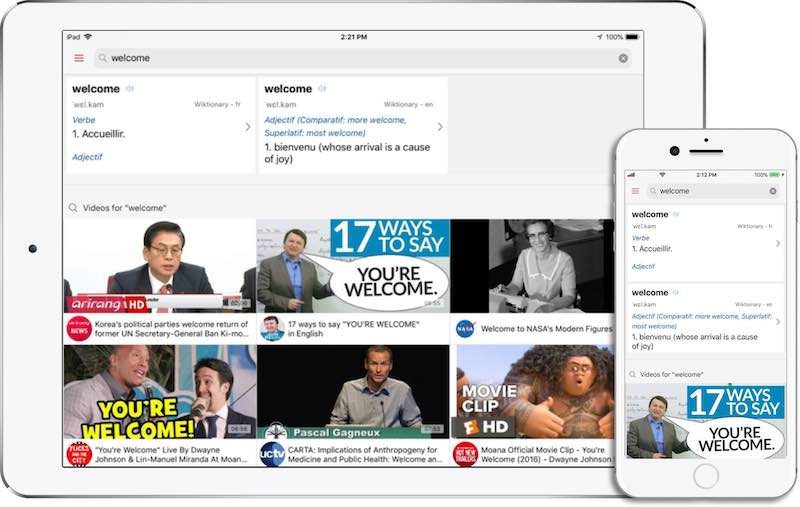Expand the iPad Wiktionary-en entry chevron
The image size is (800, 507).
pyautogui.click(x=440, y=127)
